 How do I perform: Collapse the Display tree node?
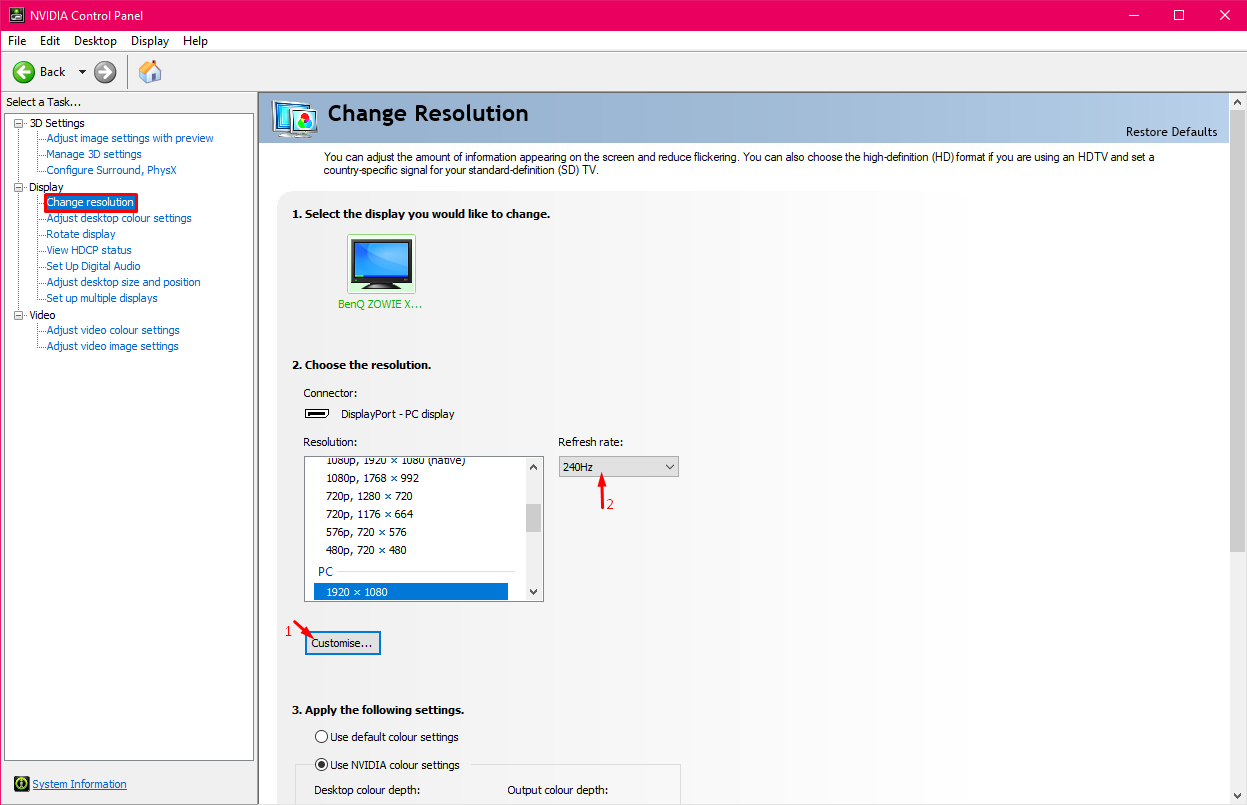pyautogui.click(x=19, y=187)
